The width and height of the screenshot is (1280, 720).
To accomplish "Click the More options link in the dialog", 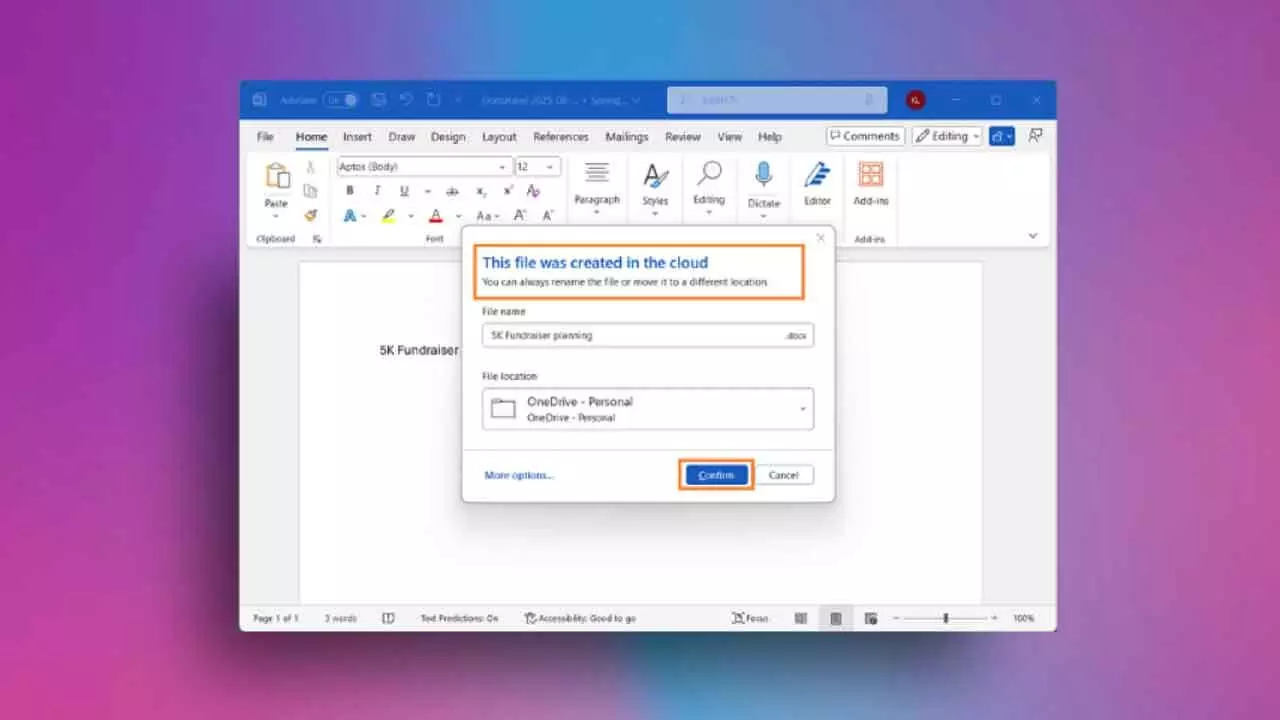I will [518, 475].
